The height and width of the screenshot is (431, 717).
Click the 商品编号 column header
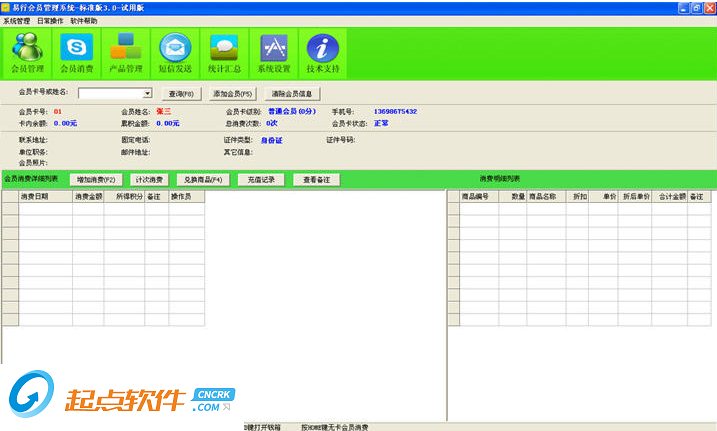click(479, 197)
